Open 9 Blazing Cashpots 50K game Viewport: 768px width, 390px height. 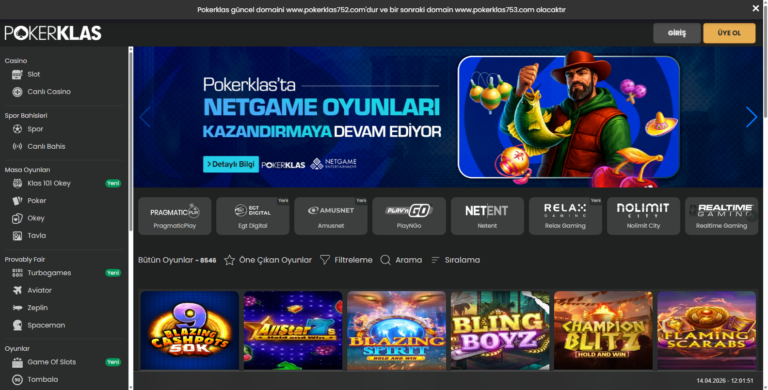[190, 330]
